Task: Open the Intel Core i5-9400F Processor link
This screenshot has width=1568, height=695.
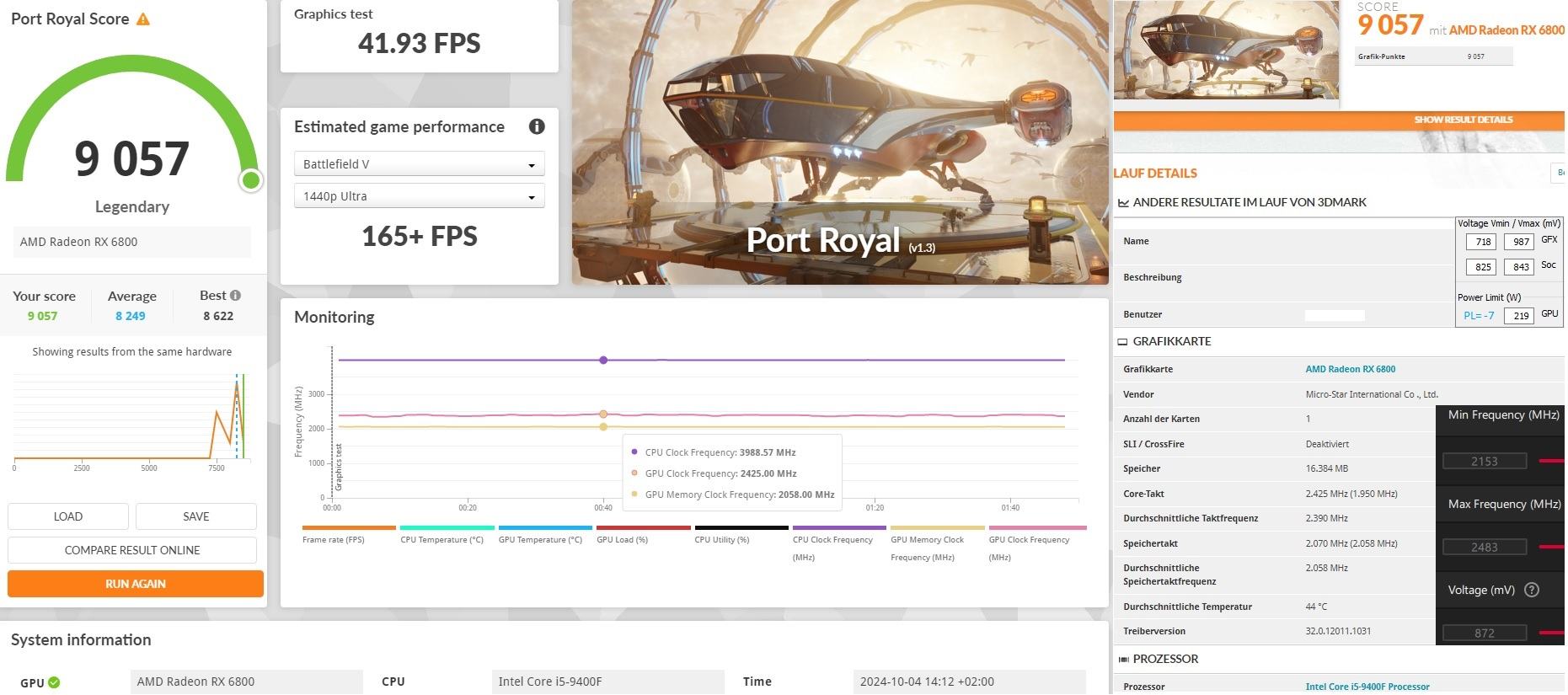Action: click(1367, 687)
